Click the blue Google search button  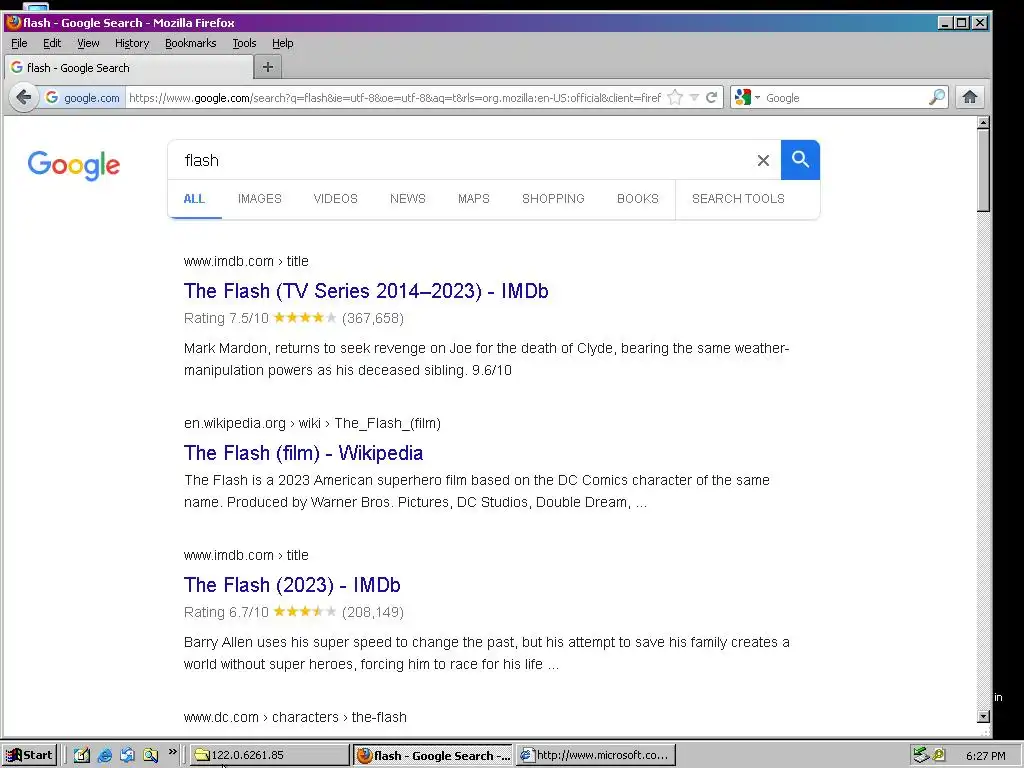[x=800, y=160]
